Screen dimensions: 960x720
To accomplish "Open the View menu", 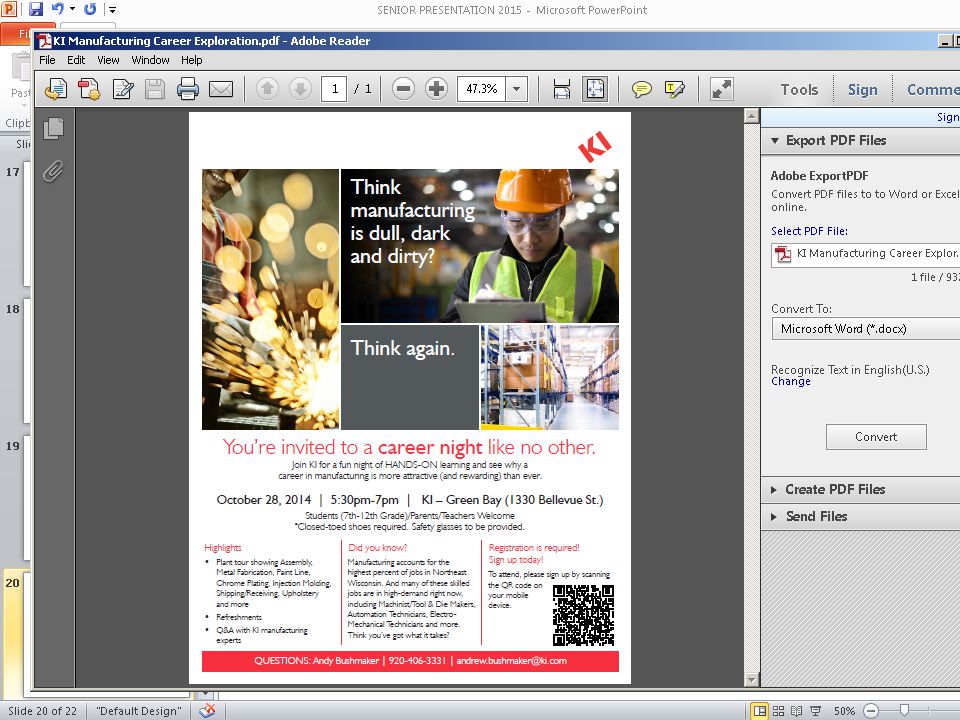I will click(108, 60).
